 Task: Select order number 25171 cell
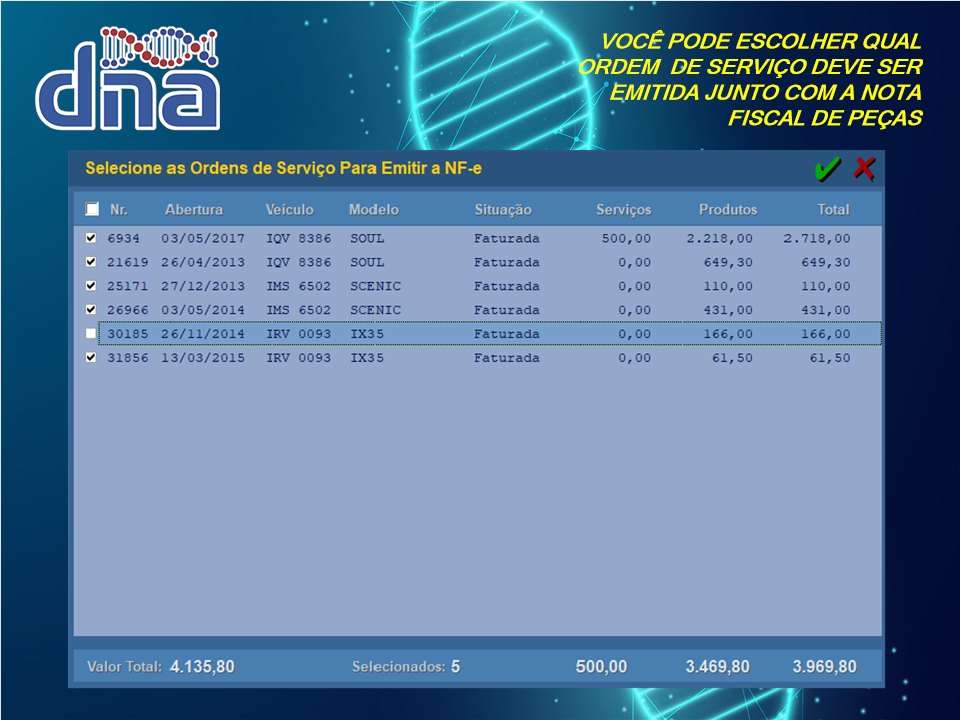[128, 286]
